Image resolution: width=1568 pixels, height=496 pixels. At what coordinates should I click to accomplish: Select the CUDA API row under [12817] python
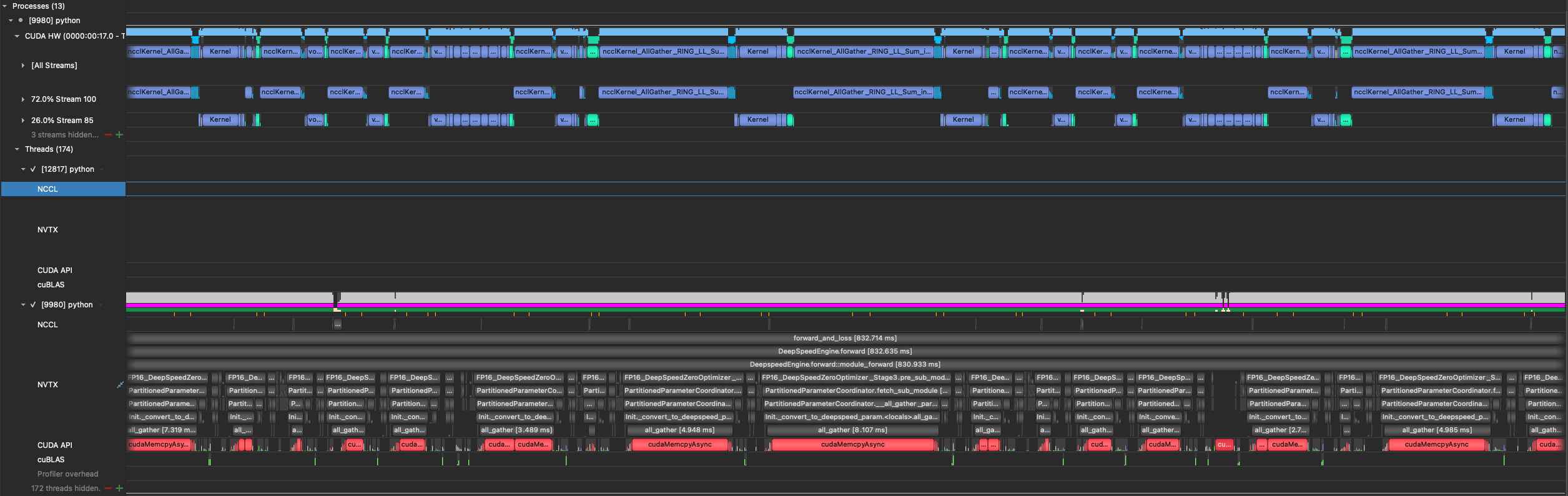[55, 270]
